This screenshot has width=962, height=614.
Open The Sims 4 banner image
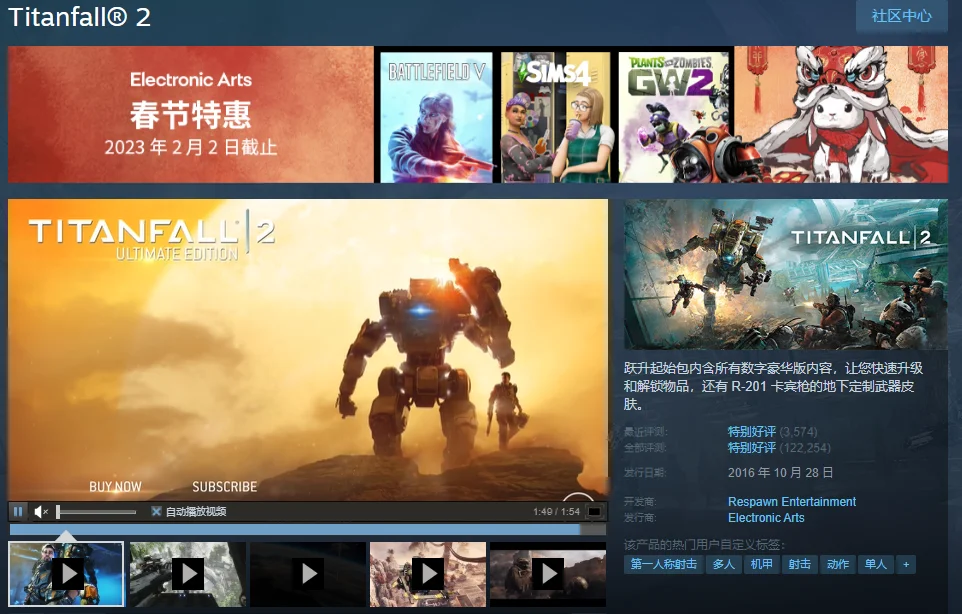click(555, 116)
